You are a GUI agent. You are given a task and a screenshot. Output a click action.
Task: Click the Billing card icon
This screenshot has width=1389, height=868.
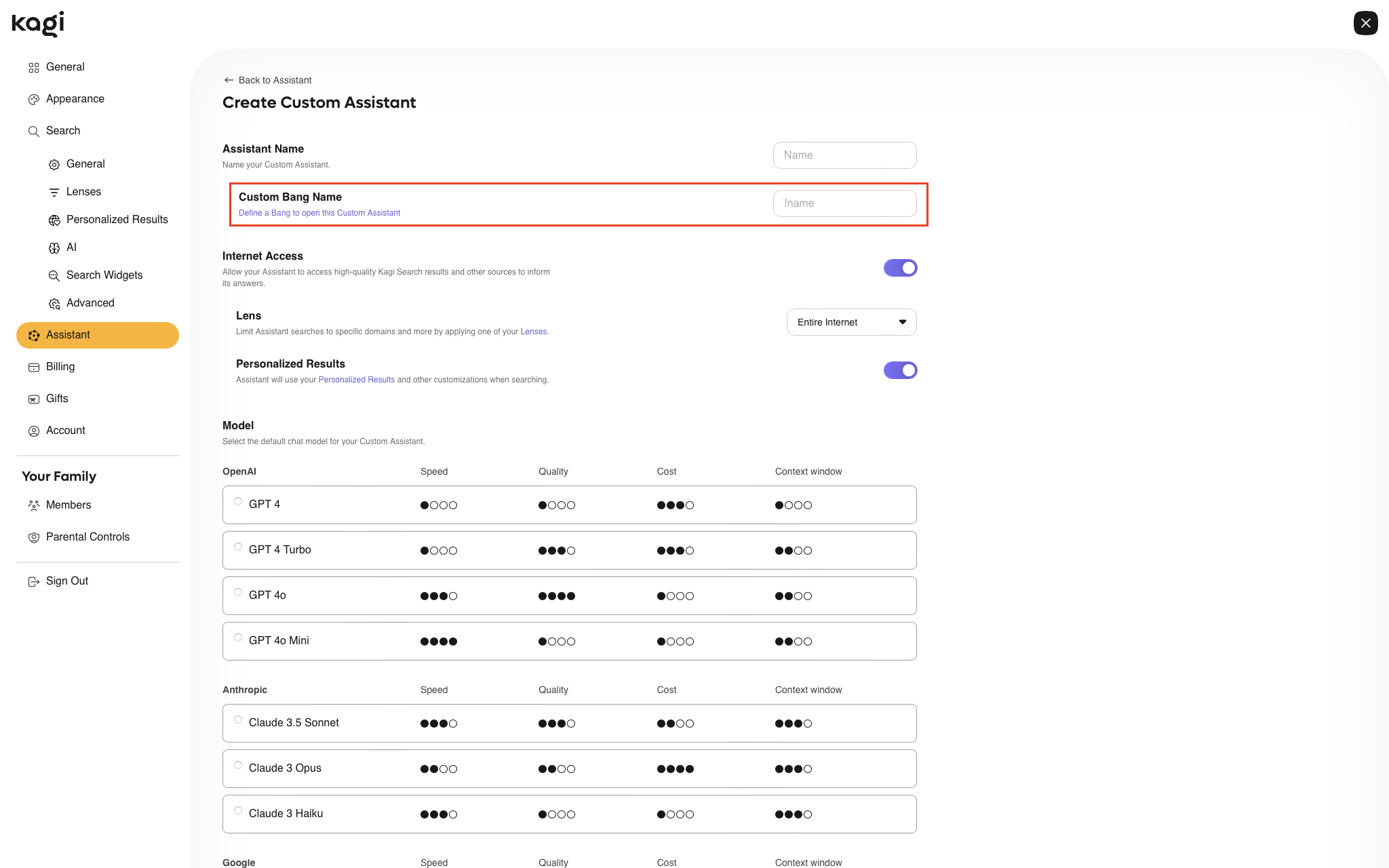34,368
